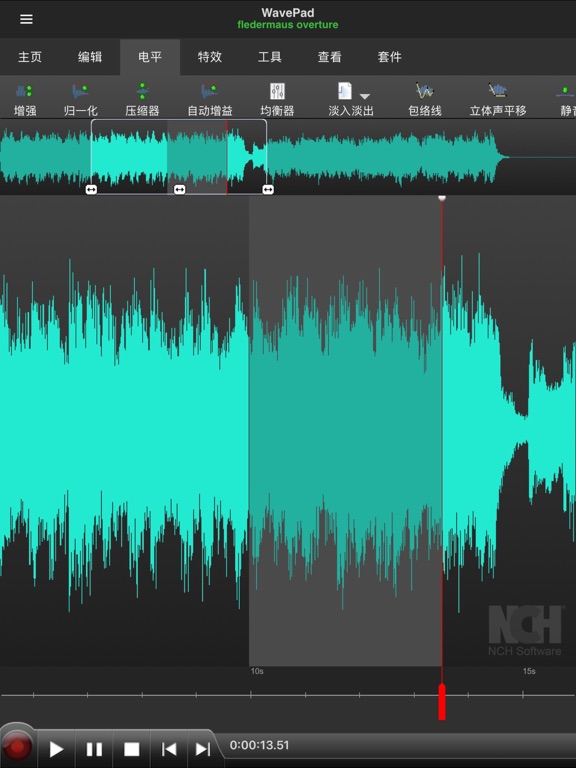
Task: Switch to the 主页 tab
Action: point(30,57)
